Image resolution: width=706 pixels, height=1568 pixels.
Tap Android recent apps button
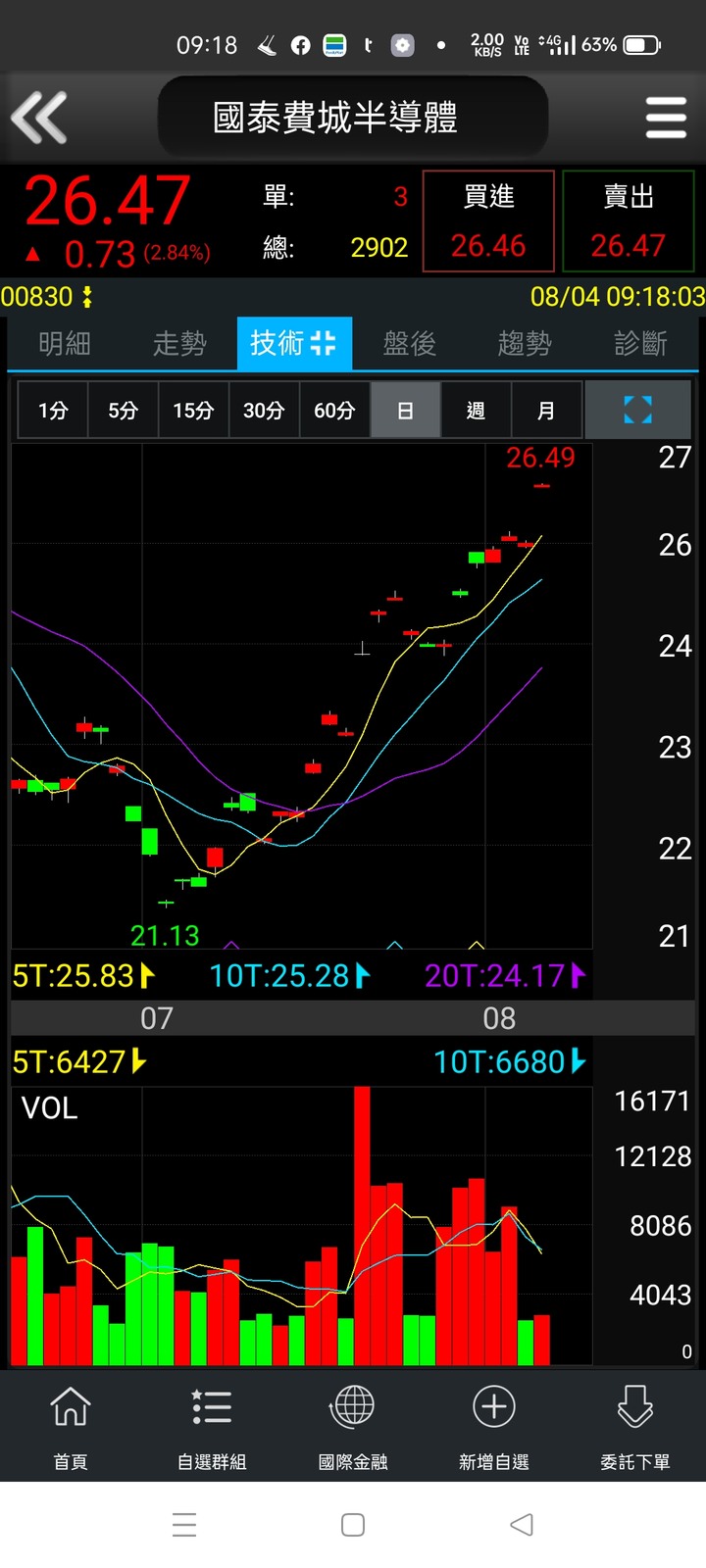click(x=184, y=1525)
